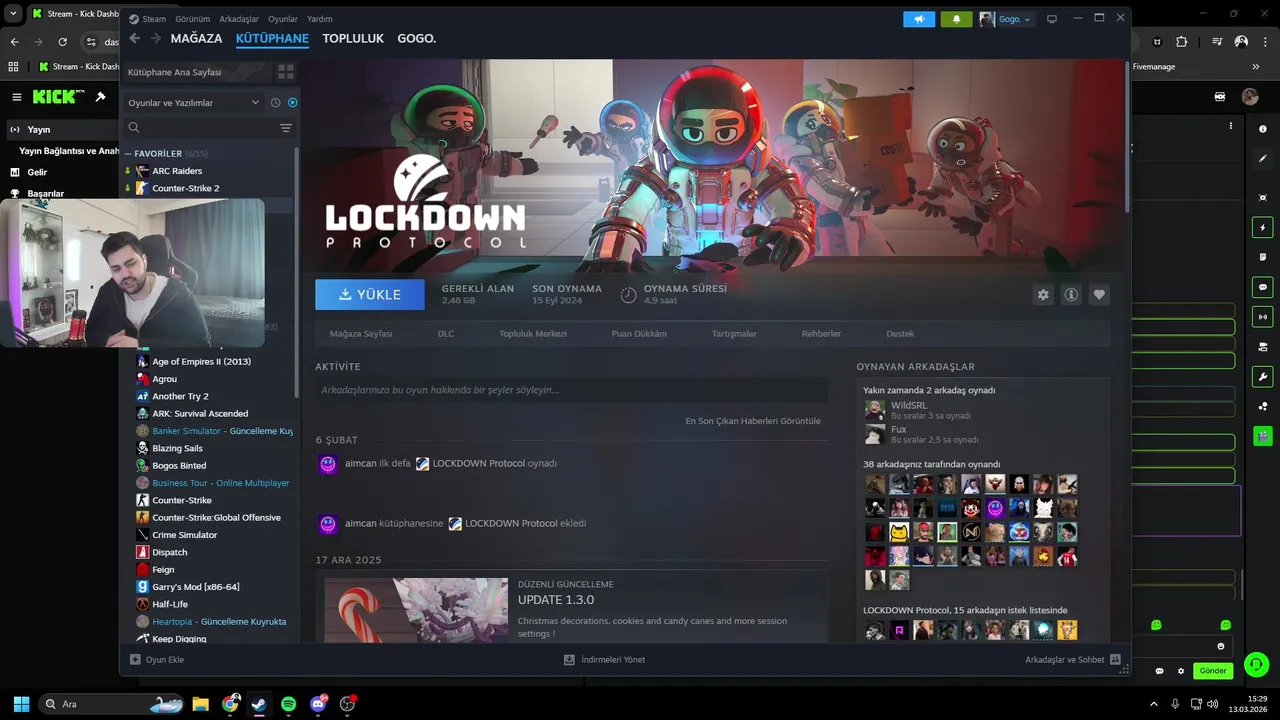Go to TOPLULUK tab
1280x720 pixels.
coord(353,38)
